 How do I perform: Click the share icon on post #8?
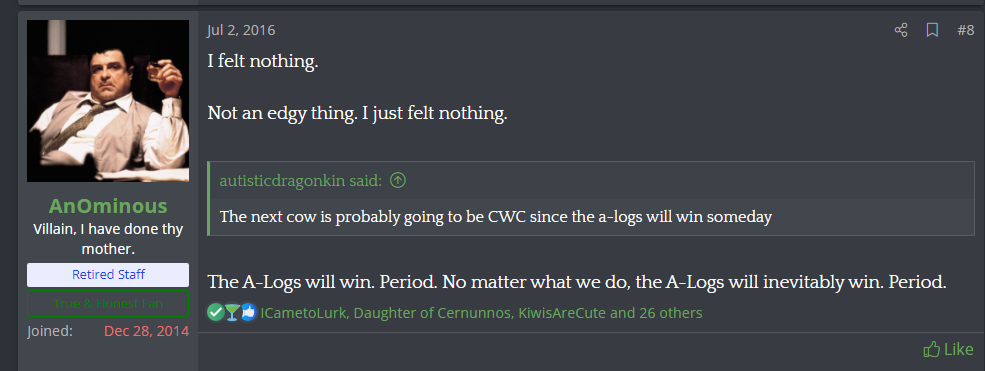coord(901,30)
